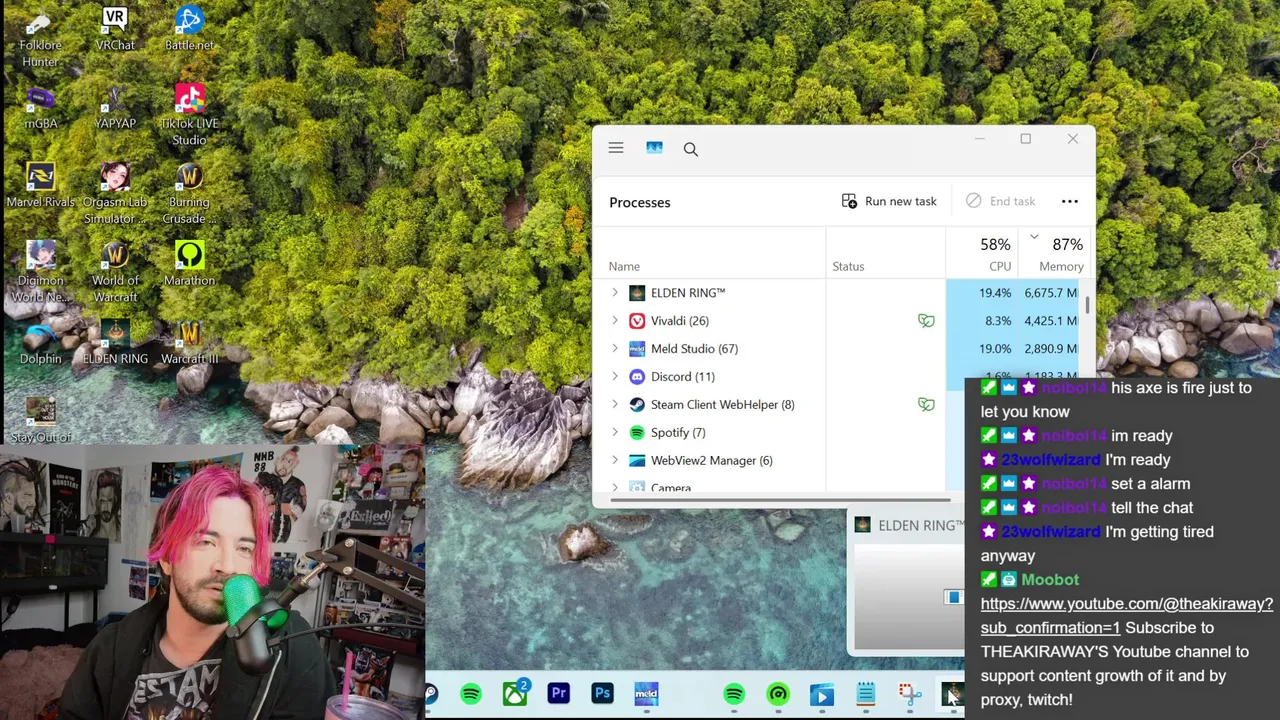Click the Task Manager search icon

click(x=690, y=149)
